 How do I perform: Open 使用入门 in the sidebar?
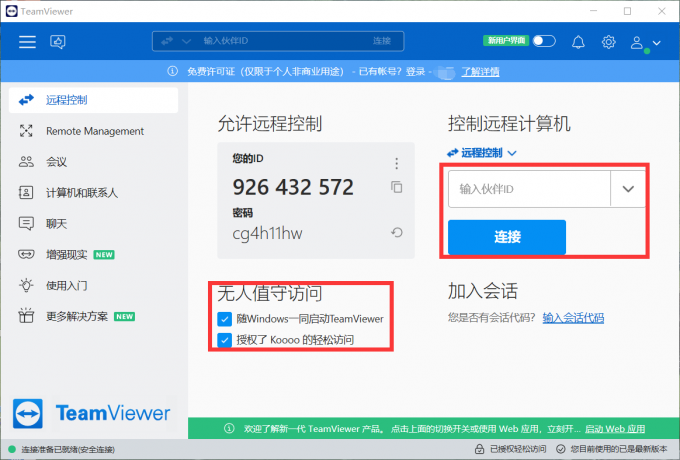pos(93,285)
